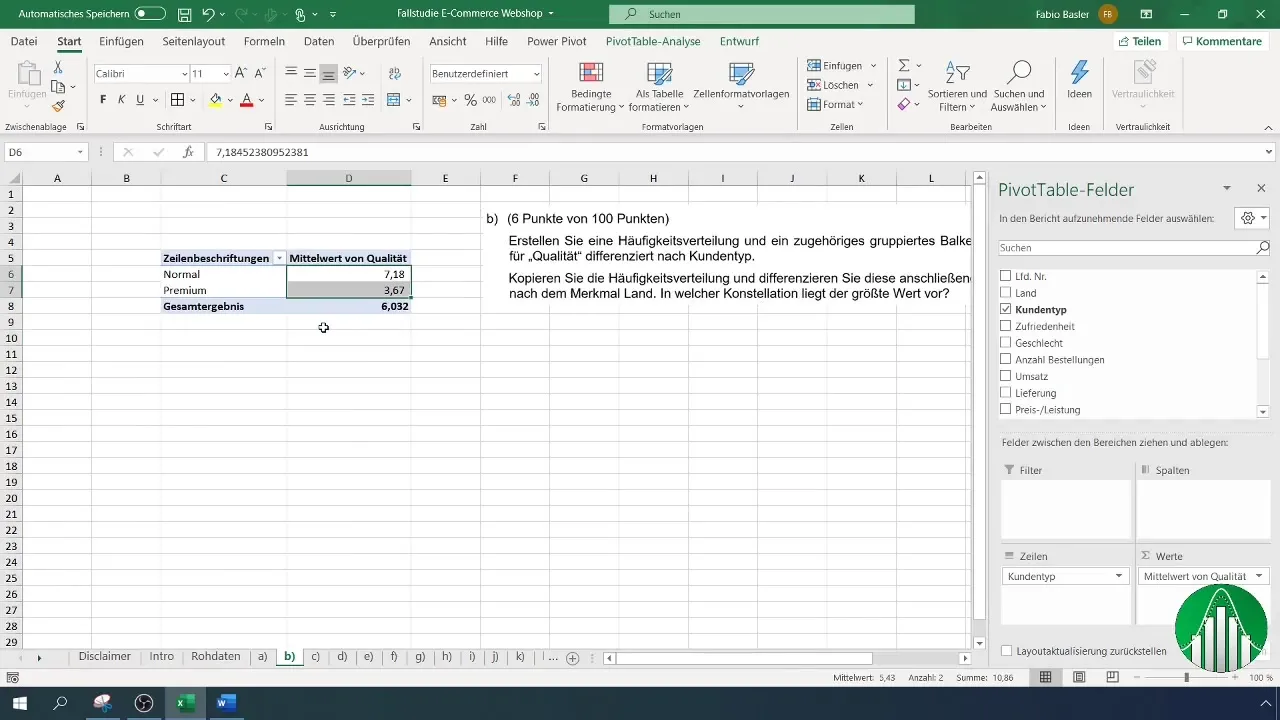Image resolution: width=1280 pixels, height=720 pixels.
Task: Click the Format Painter brush icon
Action: (58, 106)
